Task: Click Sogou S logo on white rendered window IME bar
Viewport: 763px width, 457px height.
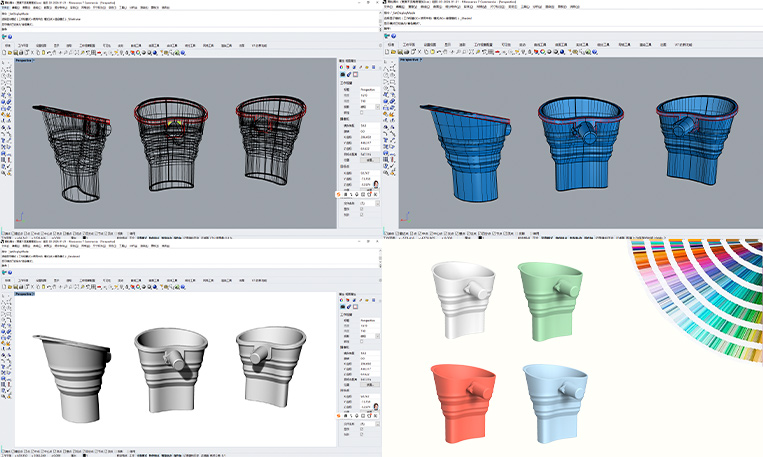Action: coord(339,416)
